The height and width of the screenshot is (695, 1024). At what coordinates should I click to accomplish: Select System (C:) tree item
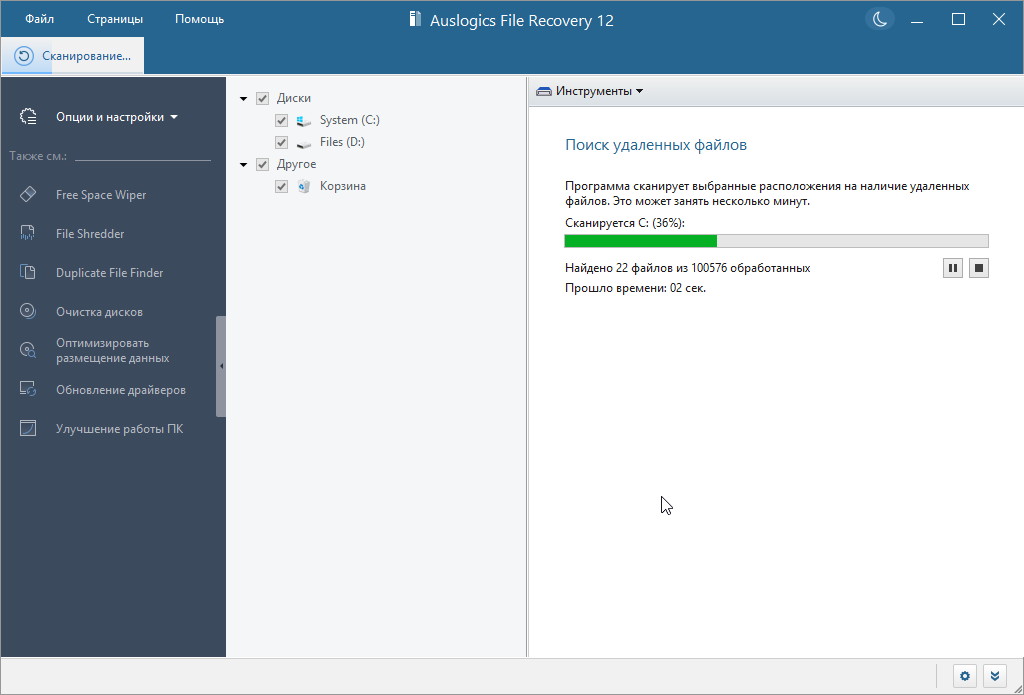[x=349, y=120]
